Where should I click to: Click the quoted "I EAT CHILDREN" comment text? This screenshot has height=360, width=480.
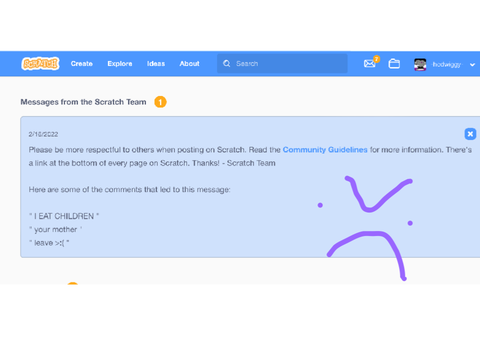pos(64,216)
